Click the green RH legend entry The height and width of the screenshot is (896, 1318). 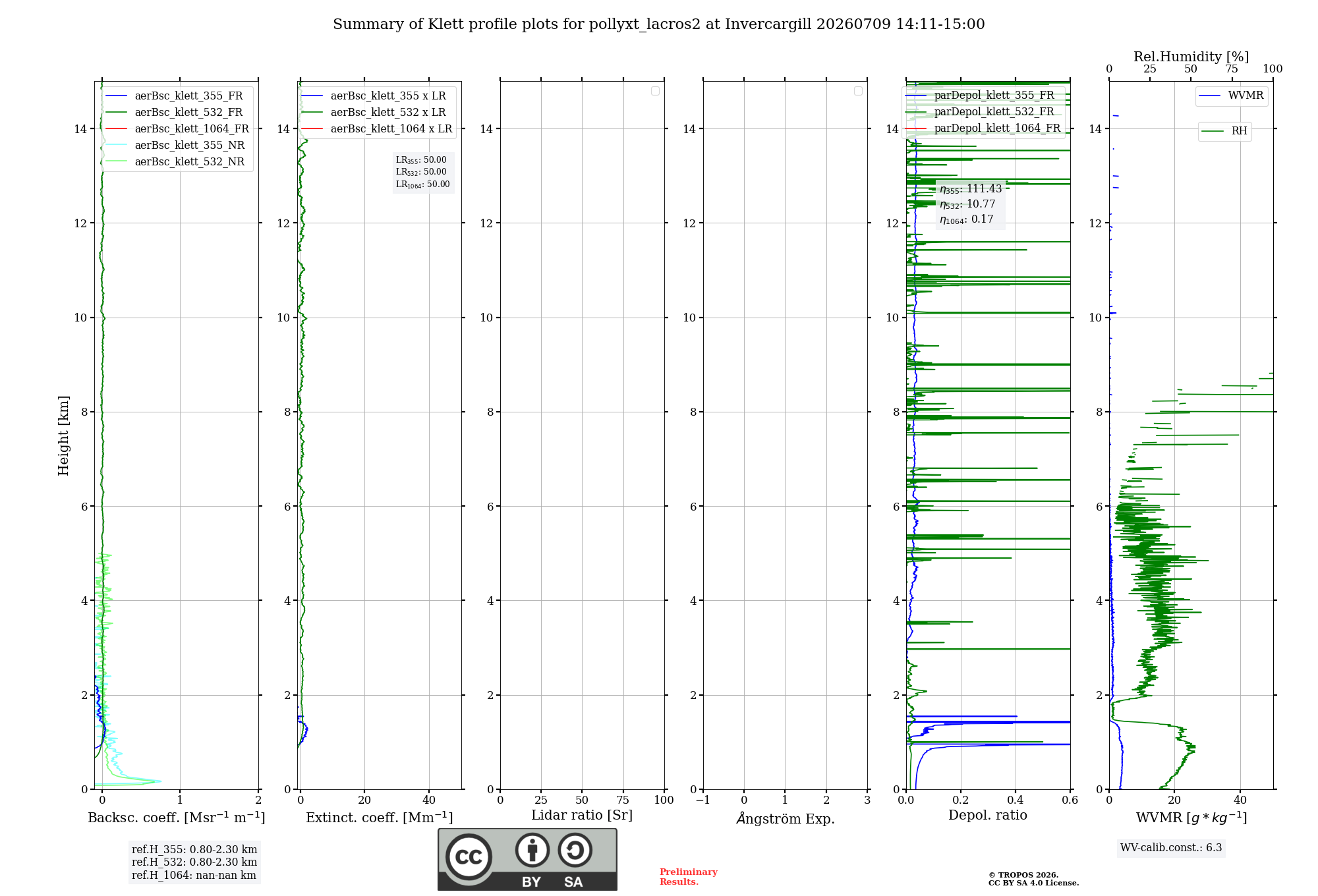pos(1224,131)
